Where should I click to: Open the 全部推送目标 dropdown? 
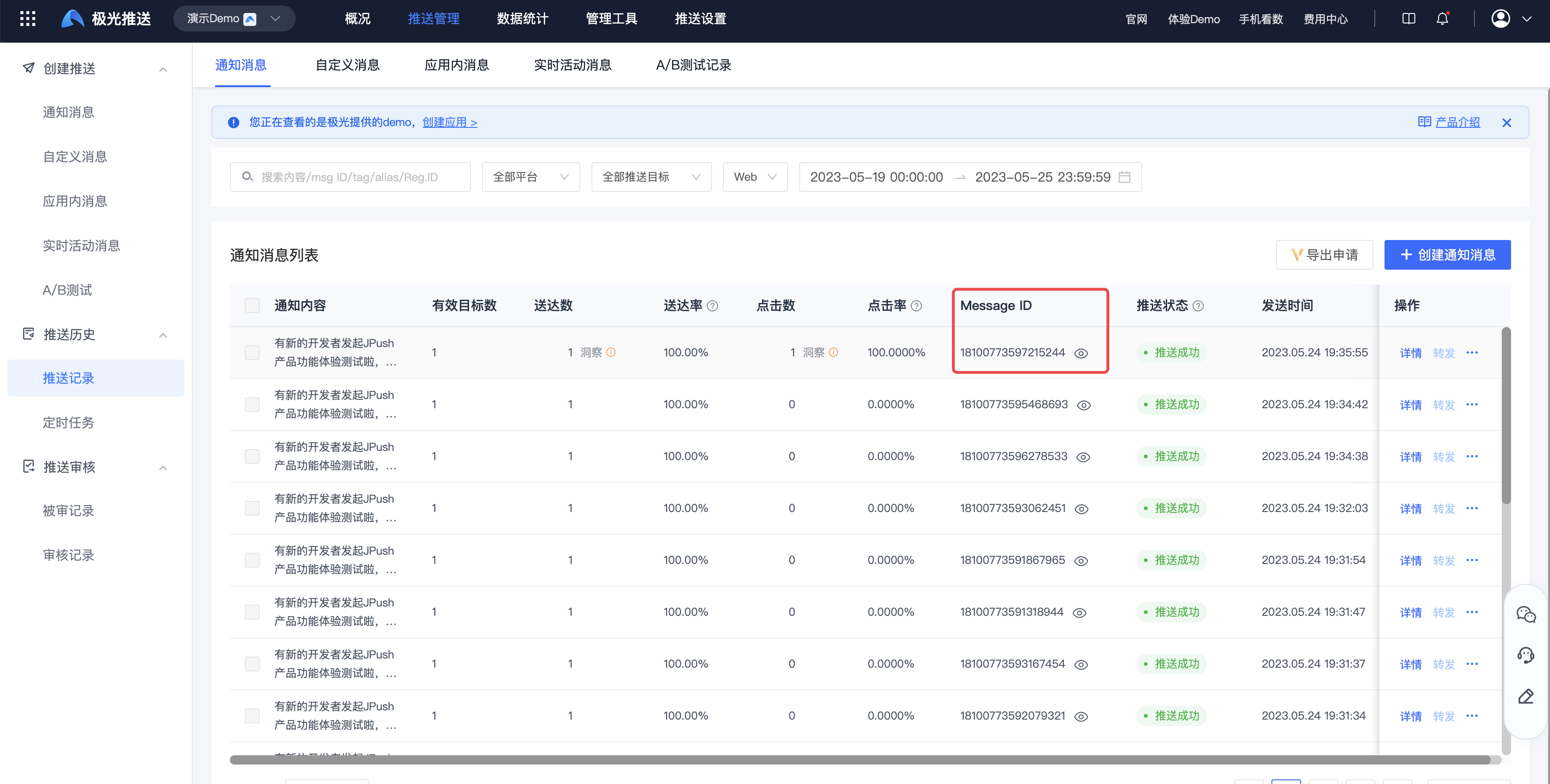651,177
